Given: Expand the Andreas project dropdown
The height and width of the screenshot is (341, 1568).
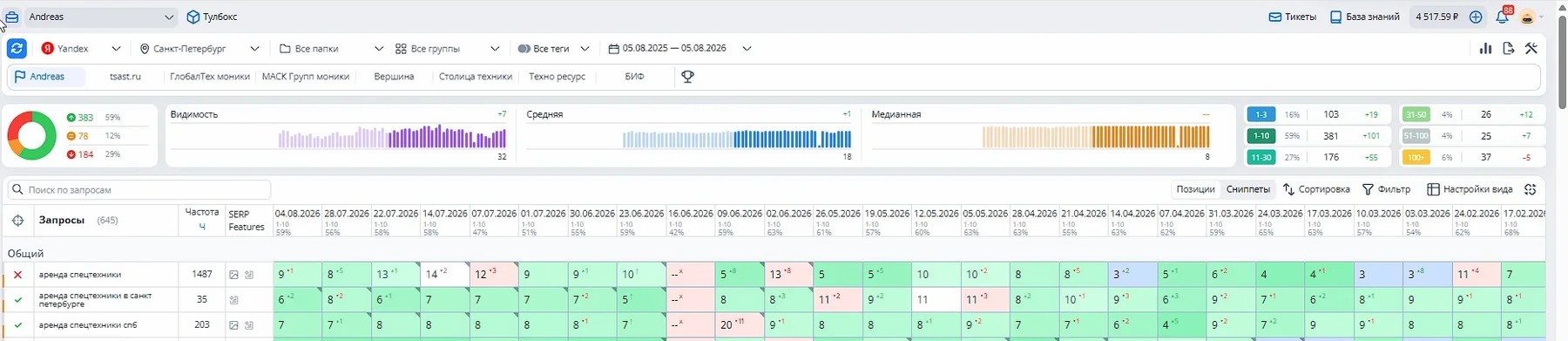Looking at the screenshot, I should [x=100, y=17].
